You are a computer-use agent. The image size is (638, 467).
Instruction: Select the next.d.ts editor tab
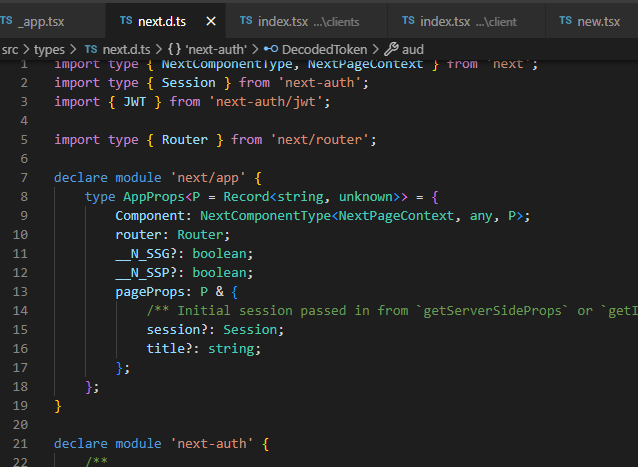[x=165, y=21]
